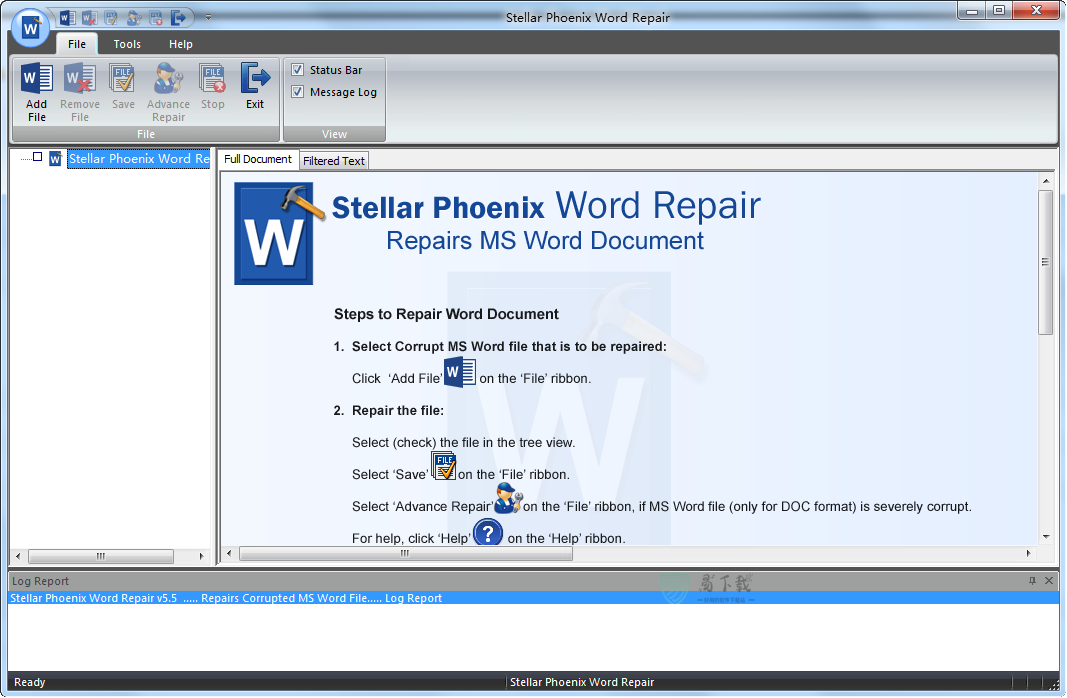This screenshot has height=698, width=1067.
Task: Select the highlighted 'Stellar Phoenix Word Repair v5.5' log row
Action: tap(534, 598)
